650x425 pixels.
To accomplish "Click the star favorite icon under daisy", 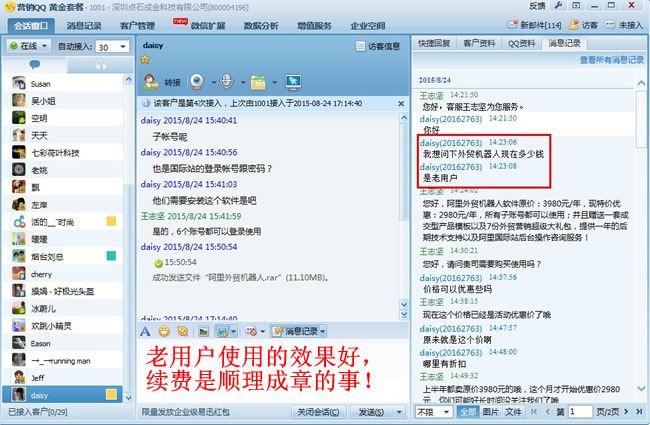I will [x=145, y=59].
